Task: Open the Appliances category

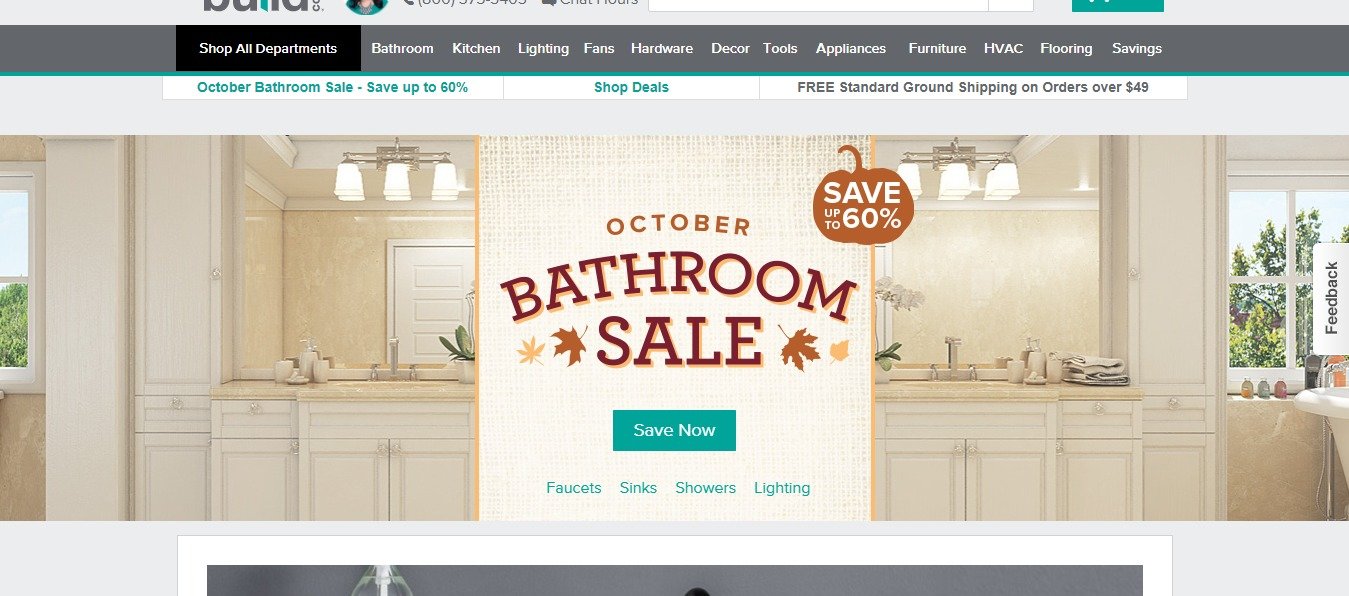Action: coord(851,48)
